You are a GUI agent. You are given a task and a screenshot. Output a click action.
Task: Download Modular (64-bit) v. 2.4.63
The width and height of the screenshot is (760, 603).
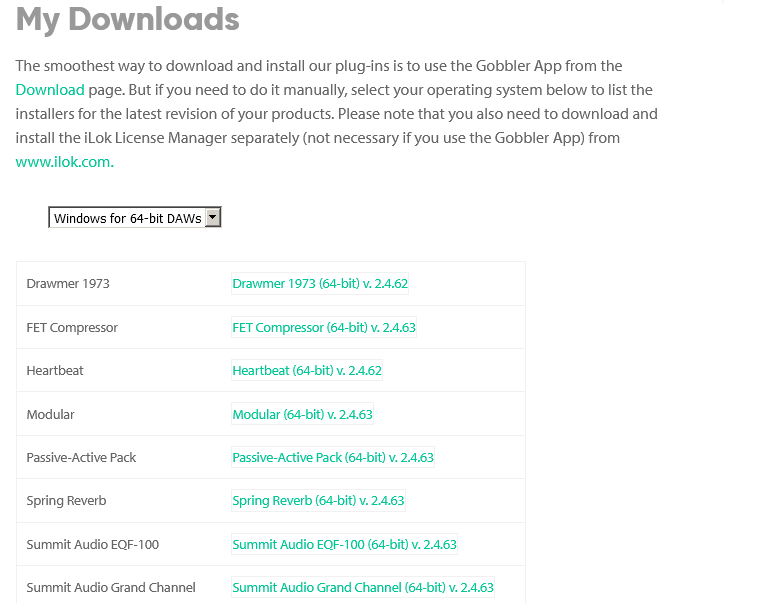tap(302, 415)
